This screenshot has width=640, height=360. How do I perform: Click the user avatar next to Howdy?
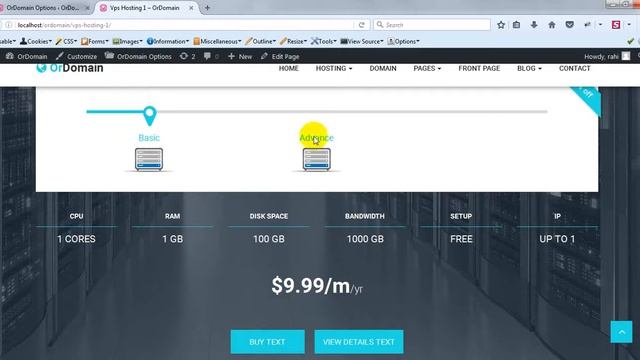click(x=626, y=56)
